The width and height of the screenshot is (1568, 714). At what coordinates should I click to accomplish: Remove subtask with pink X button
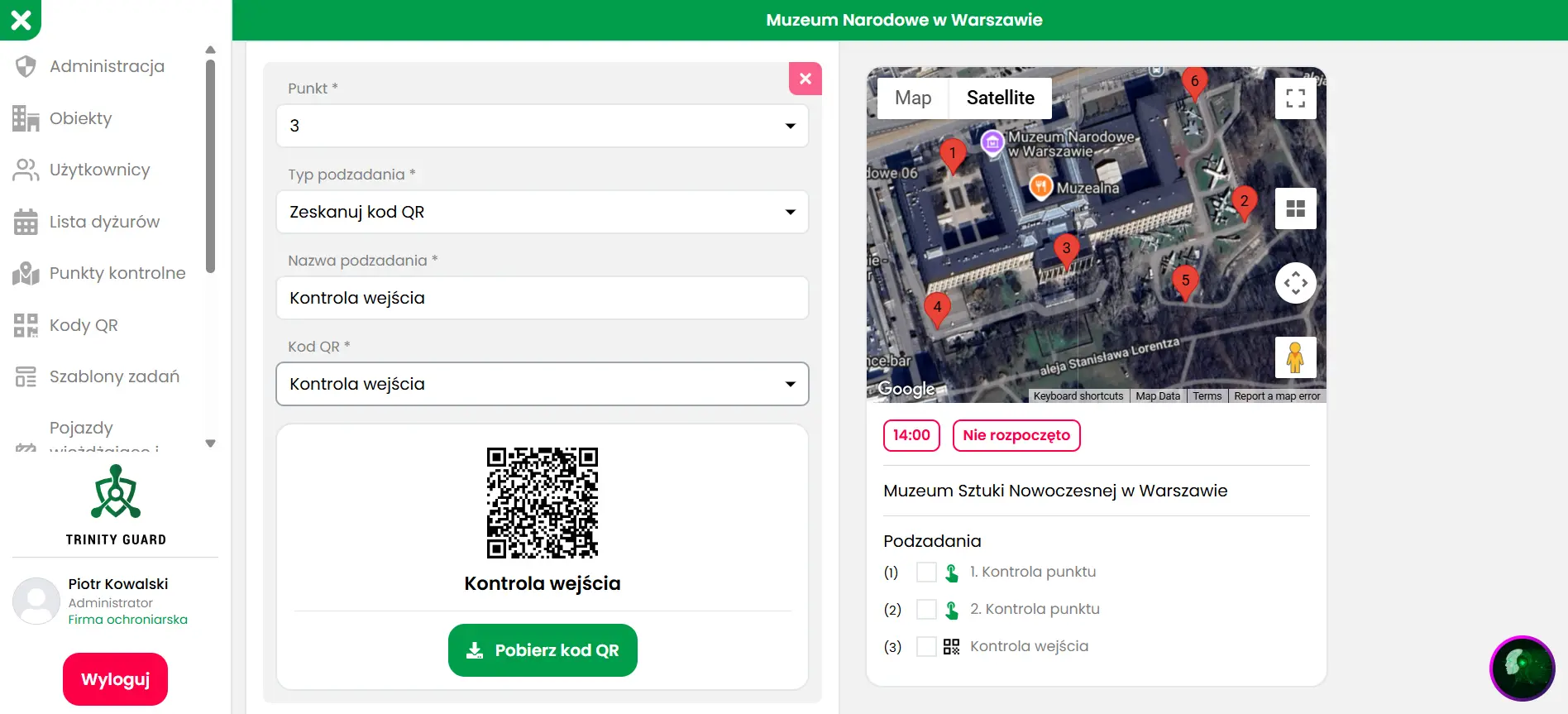click(x=806, y=79)
